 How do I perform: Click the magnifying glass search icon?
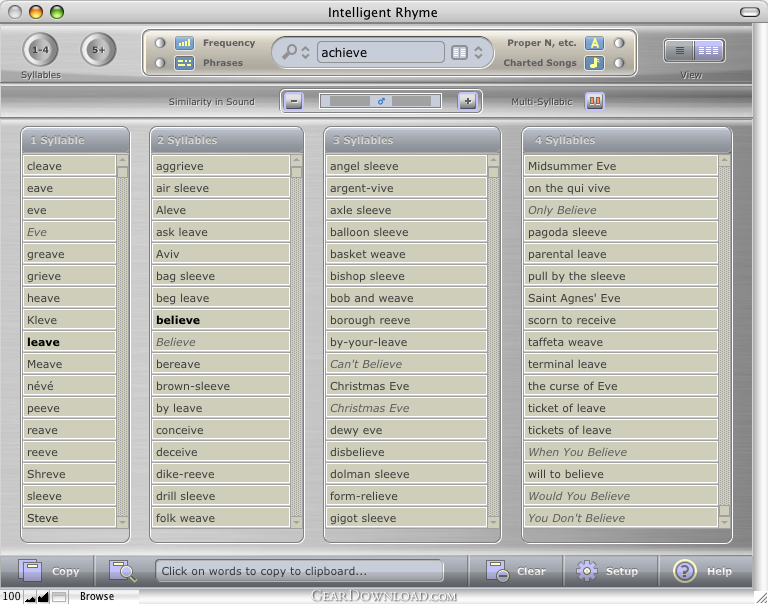click(289, 51)
